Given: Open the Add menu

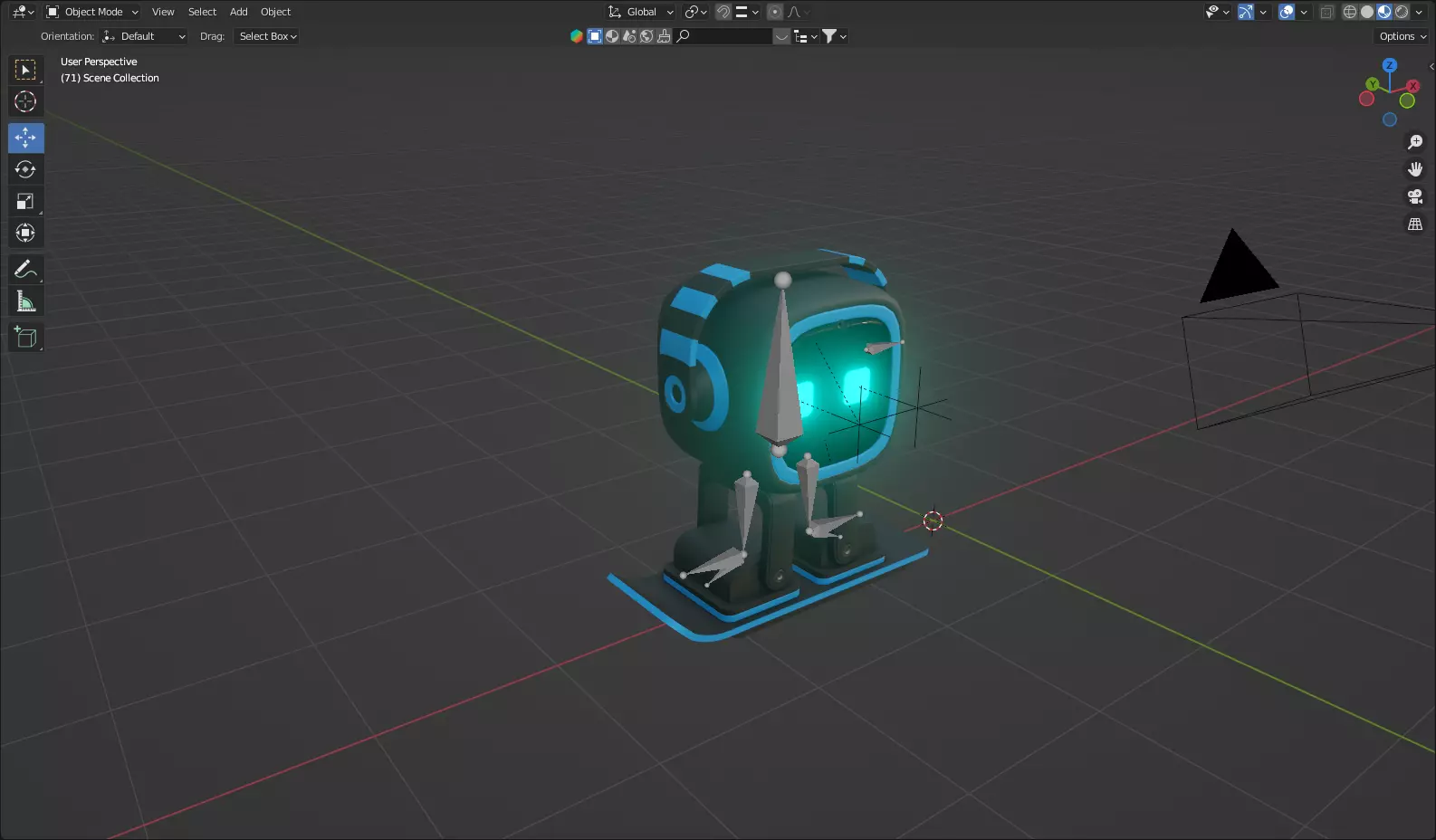Looking at the screenshot, I should (x=238, y=12).
